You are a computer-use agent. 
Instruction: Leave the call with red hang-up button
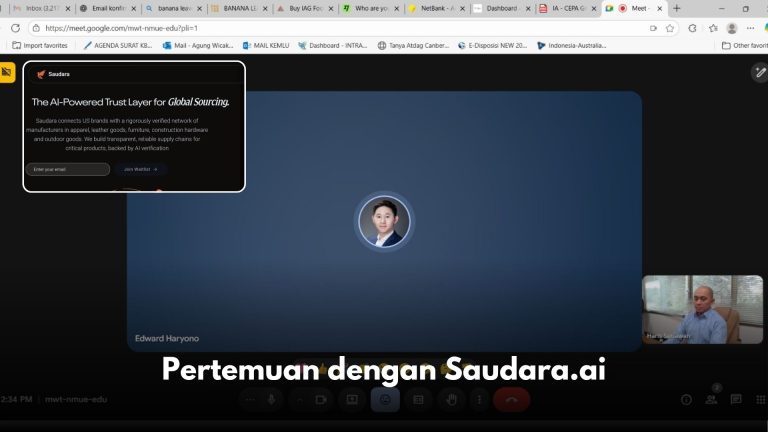tap(511, 400)
